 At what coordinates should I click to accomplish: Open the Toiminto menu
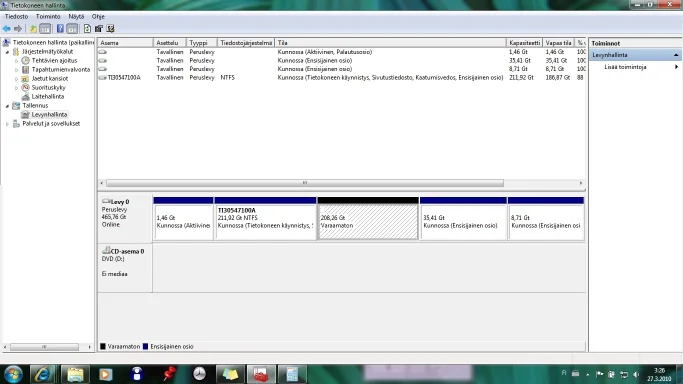pos(48,17)
